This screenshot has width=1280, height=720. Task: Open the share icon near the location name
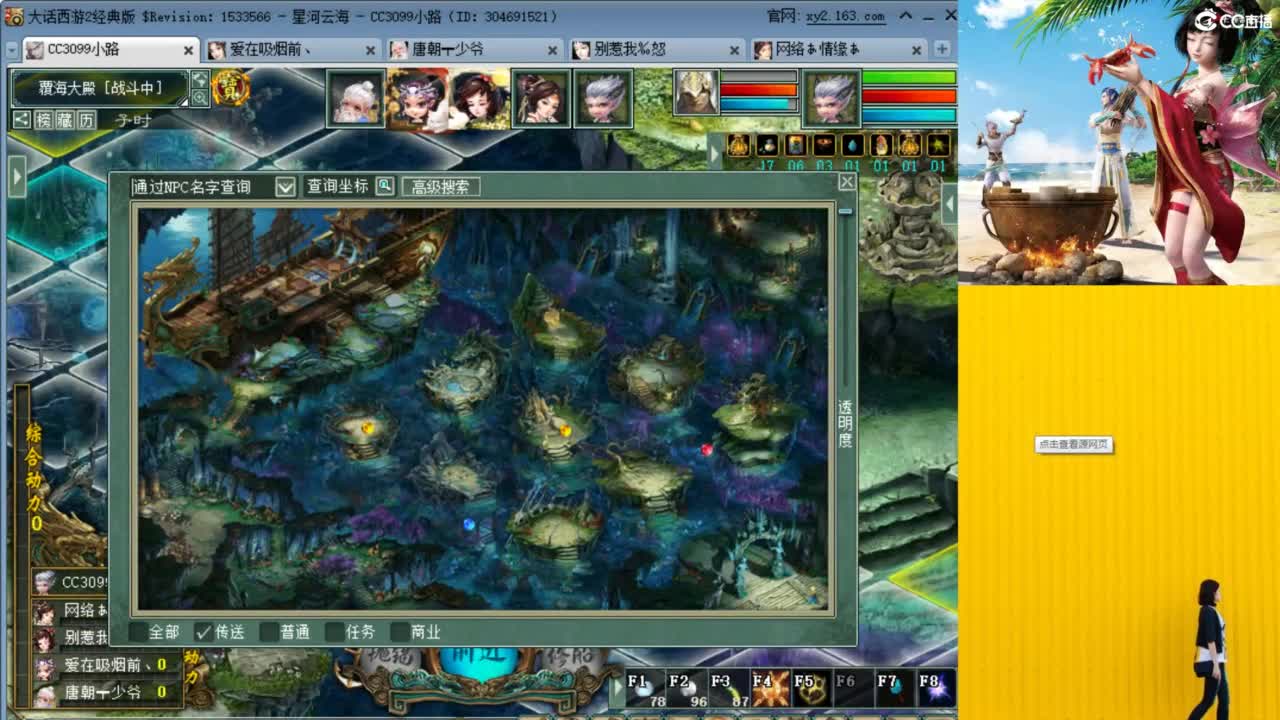[x=20, y=121]
